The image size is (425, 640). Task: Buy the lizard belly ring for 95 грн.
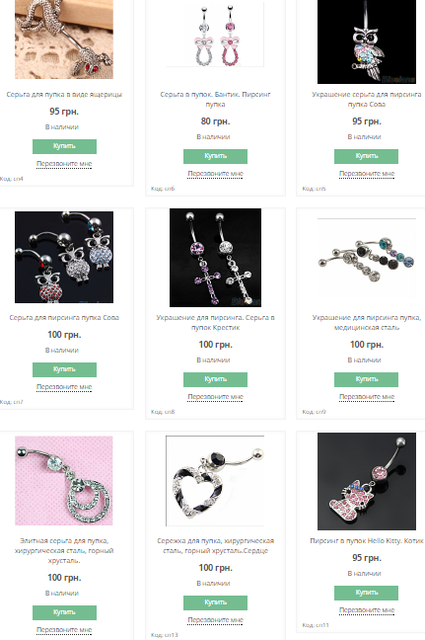point(65,147)
